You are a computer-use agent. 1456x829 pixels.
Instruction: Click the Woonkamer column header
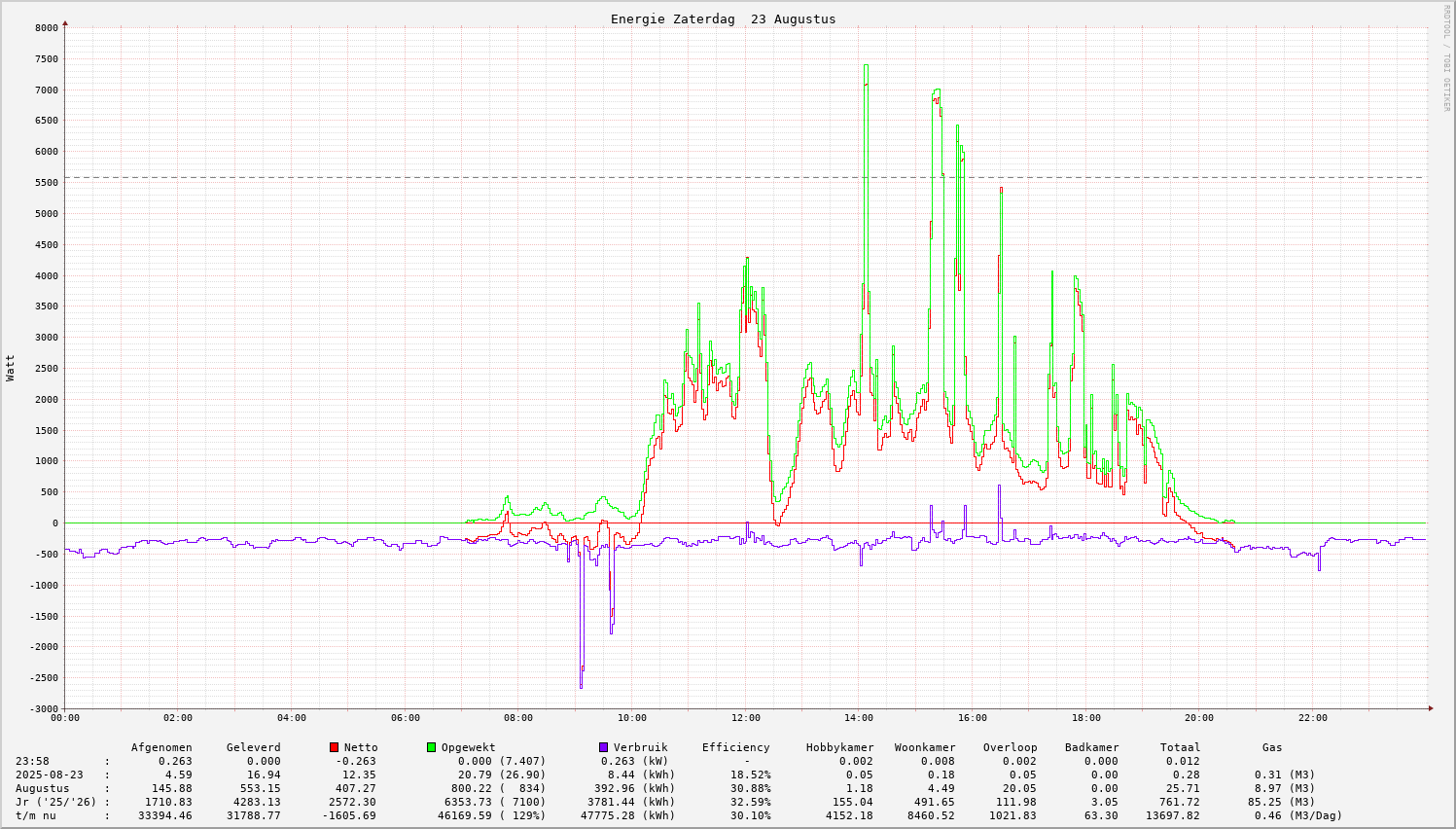pyautogui.click(x=924, y=747)
